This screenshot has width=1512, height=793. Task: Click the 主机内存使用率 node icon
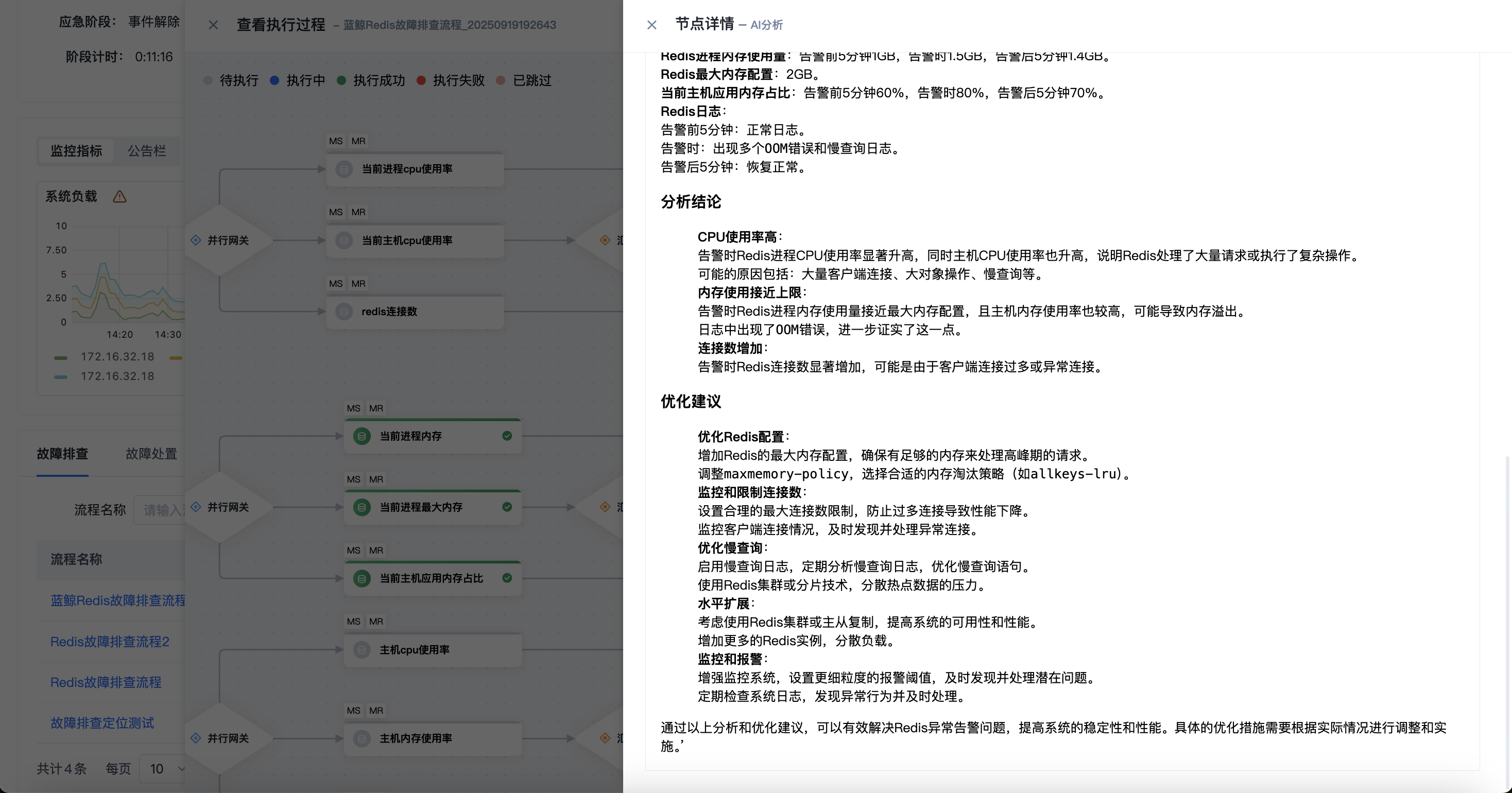362,738
